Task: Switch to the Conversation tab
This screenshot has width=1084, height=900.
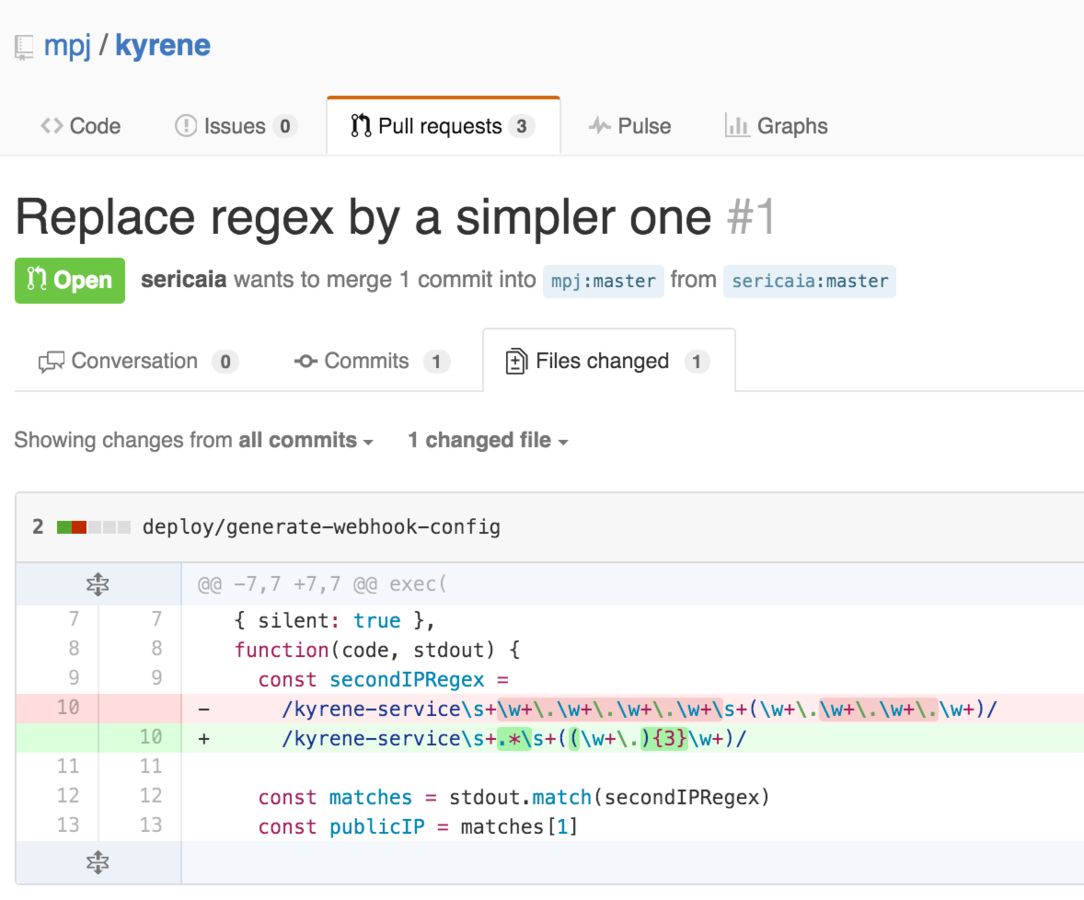Action: tap(138, 361)
